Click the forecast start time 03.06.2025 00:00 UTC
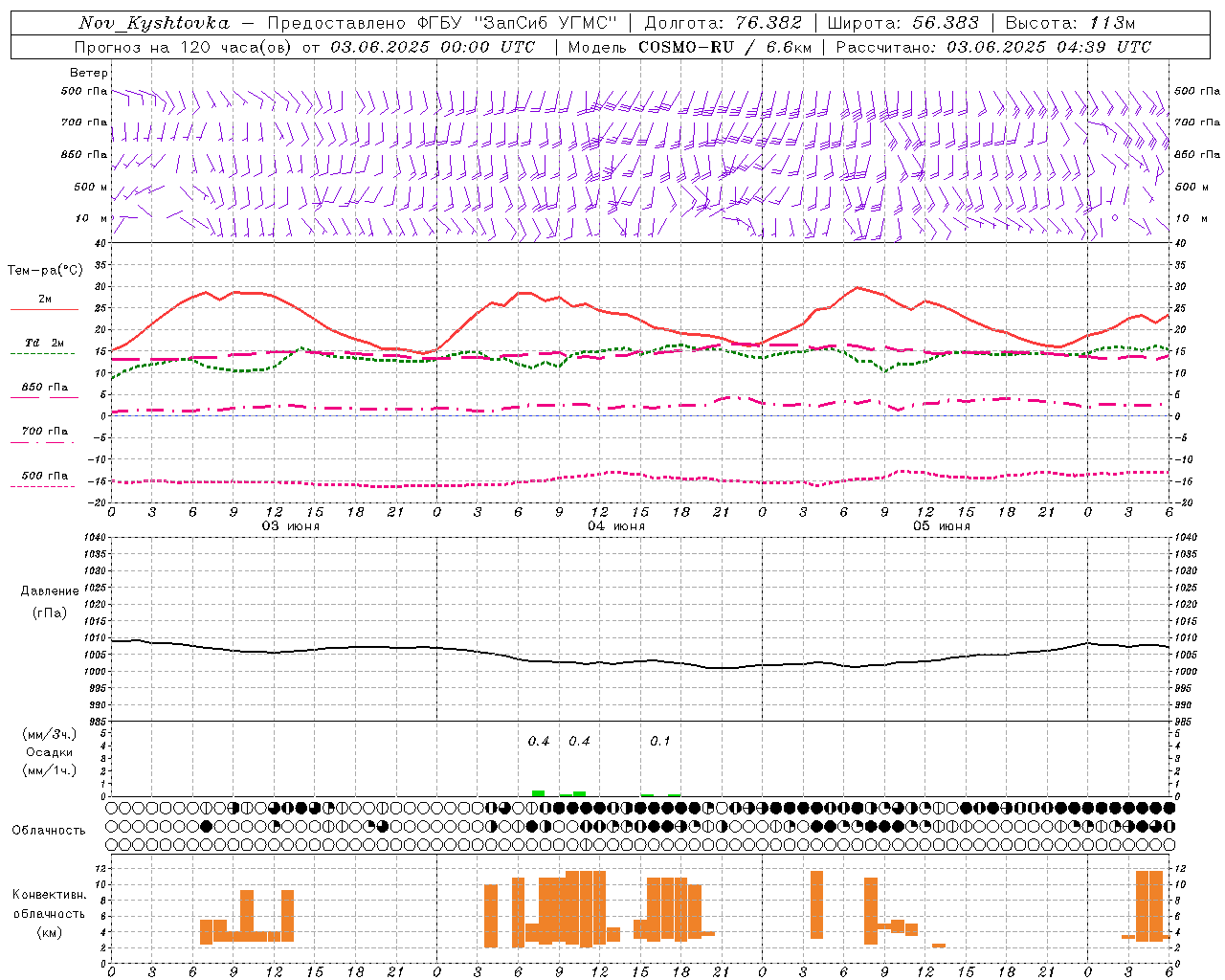The width and height of the screenshot is (1225, 980). coord(433,47)
